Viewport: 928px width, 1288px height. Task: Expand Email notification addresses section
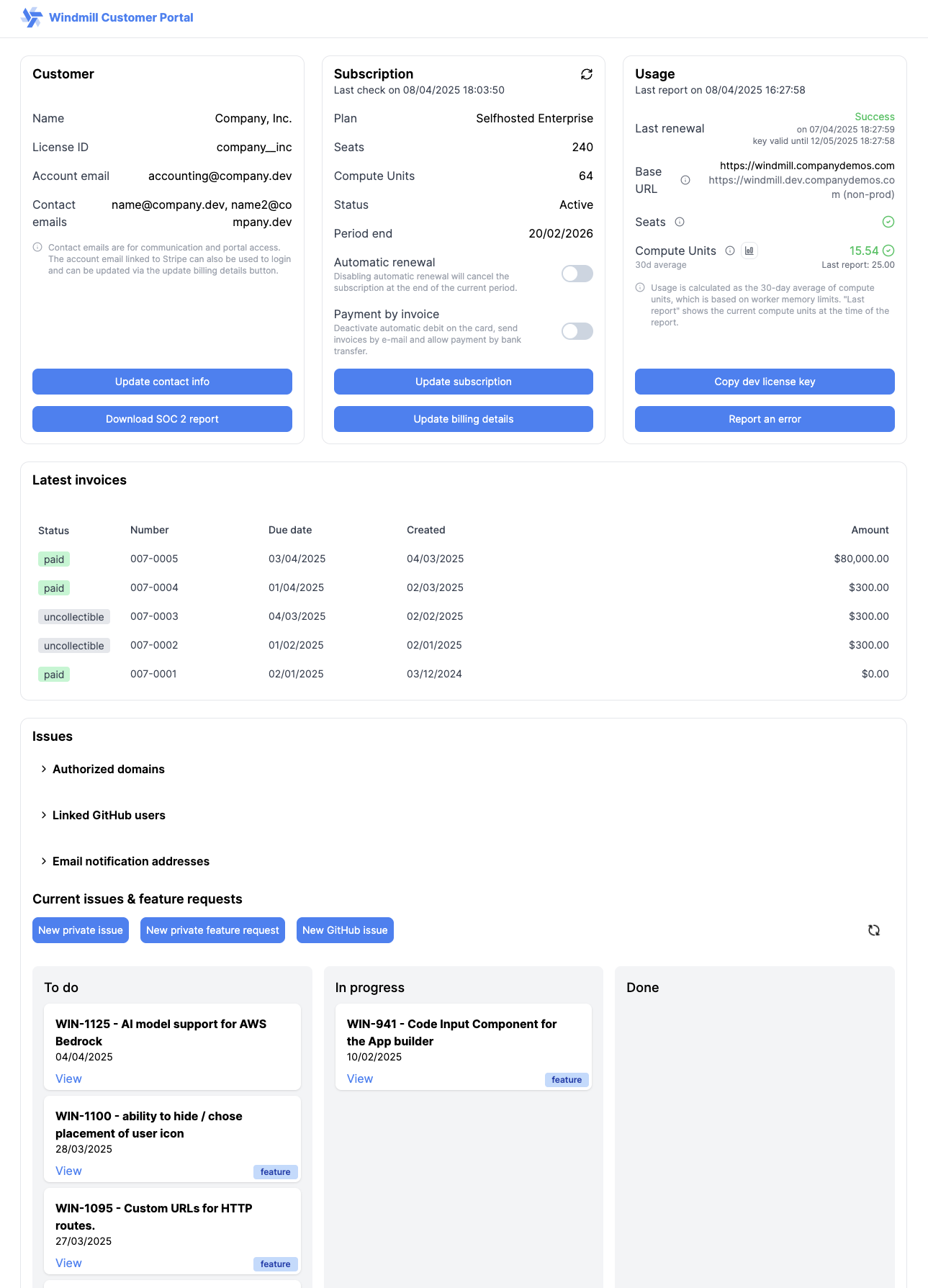[x=130, y=861]
